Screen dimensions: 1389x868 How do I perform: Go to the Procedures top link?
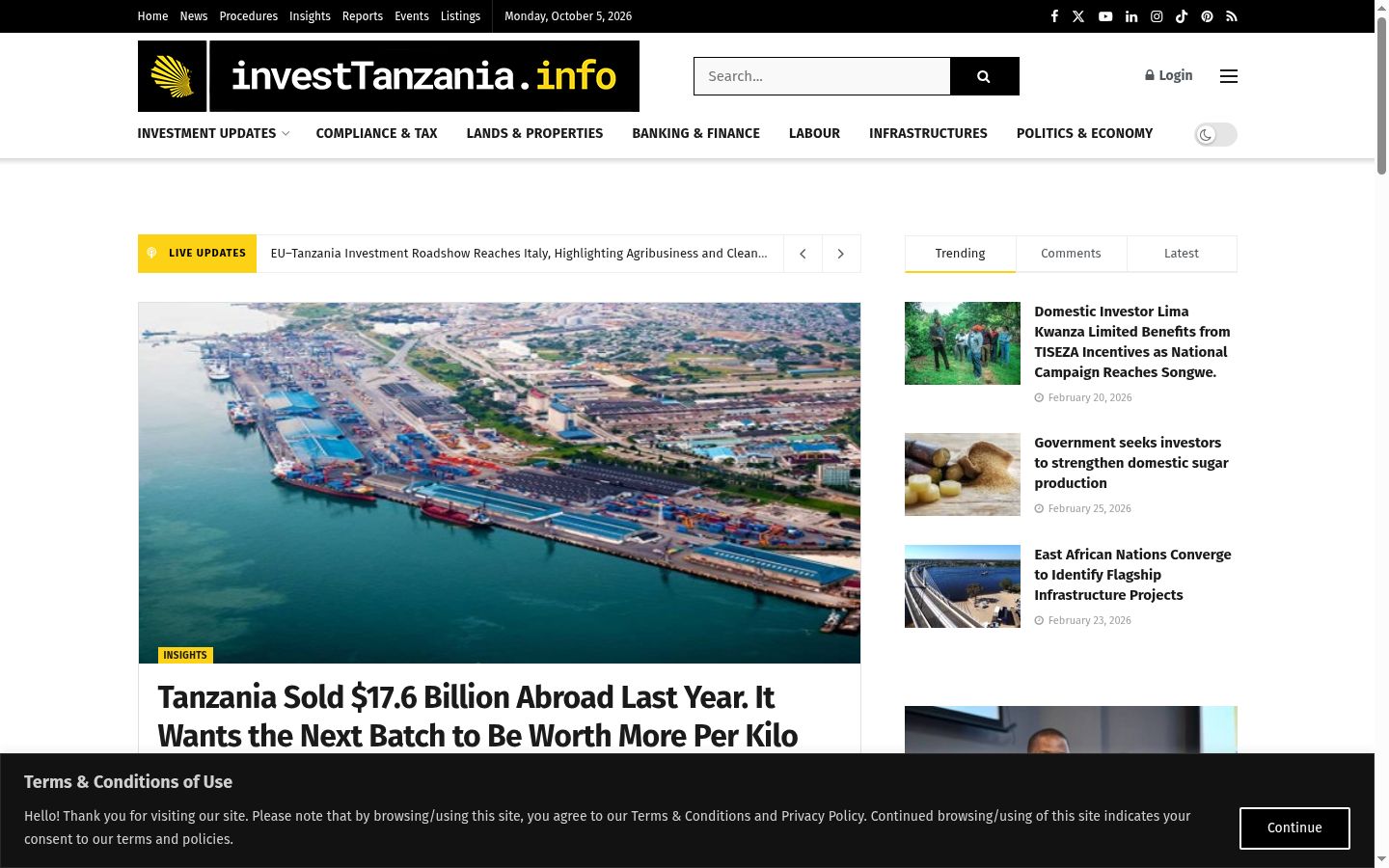[x=249, y=16]
